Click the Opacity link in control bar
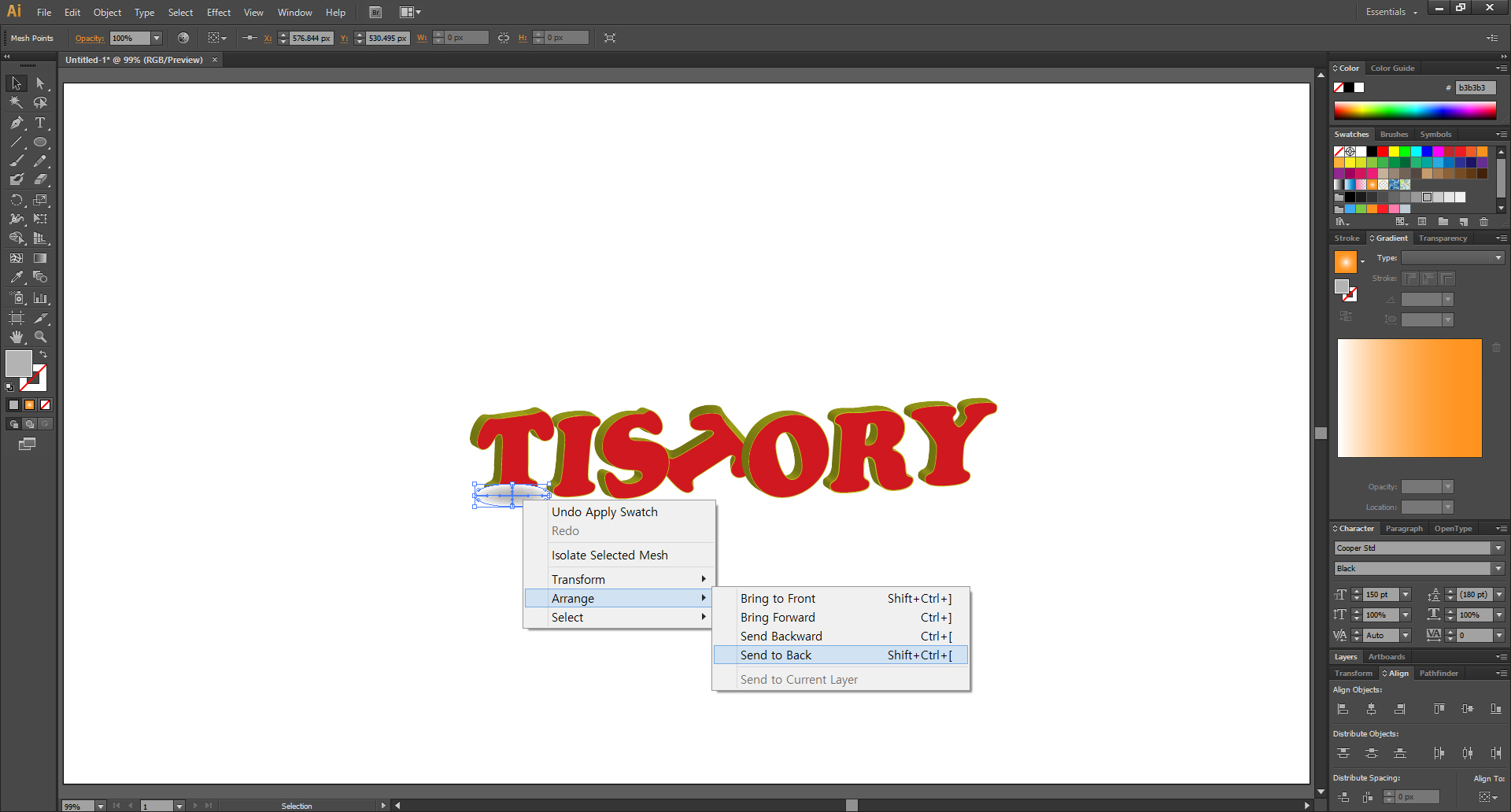 (90, 38)
